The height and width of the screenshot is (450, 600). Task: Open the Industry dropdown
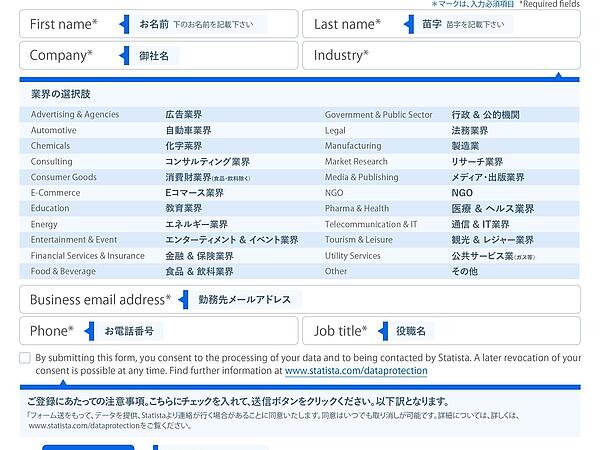[x=440, y=56]
